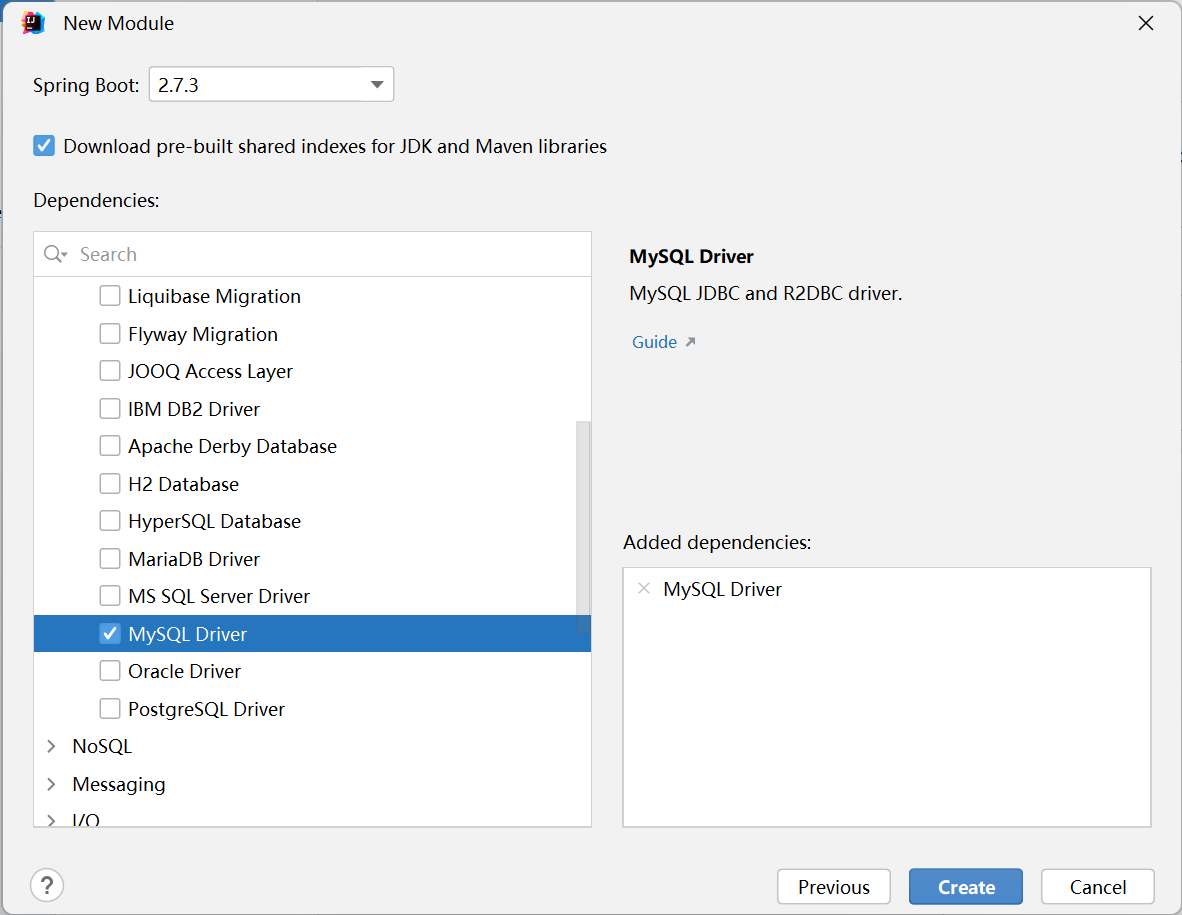Click the Cancel button
This screenshot has height=915, width=1182.
coord(1098,886)
